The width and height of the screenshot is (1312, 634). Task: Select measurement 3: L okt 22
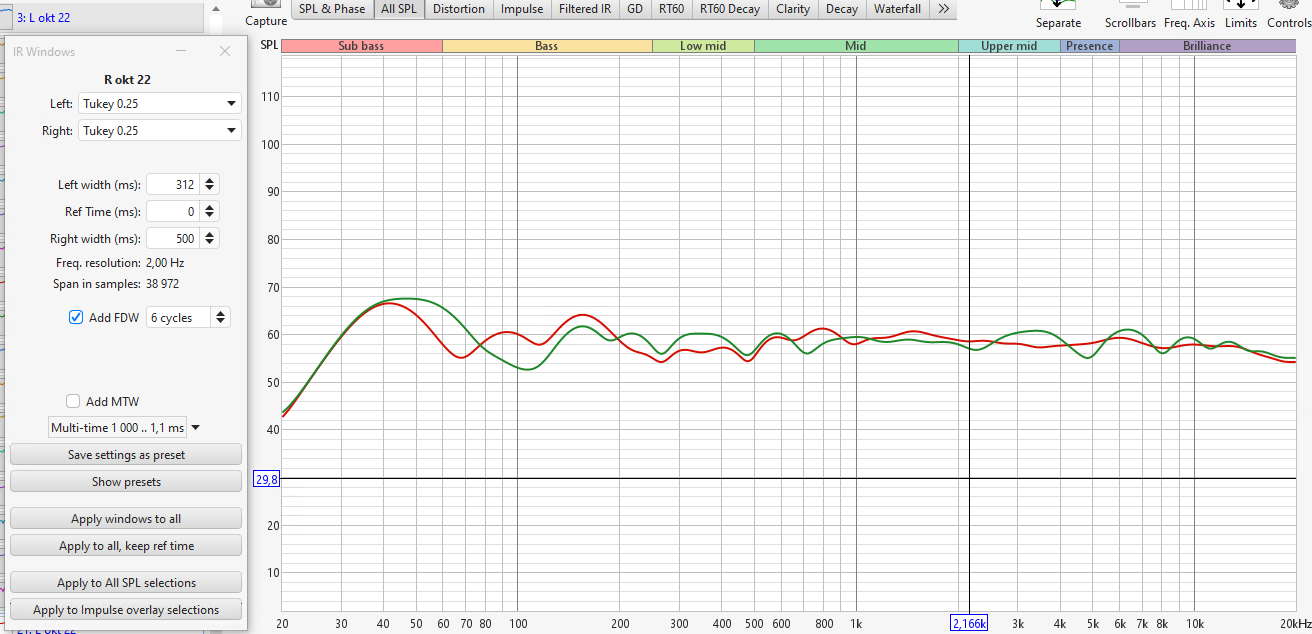[x=110, y=17]
